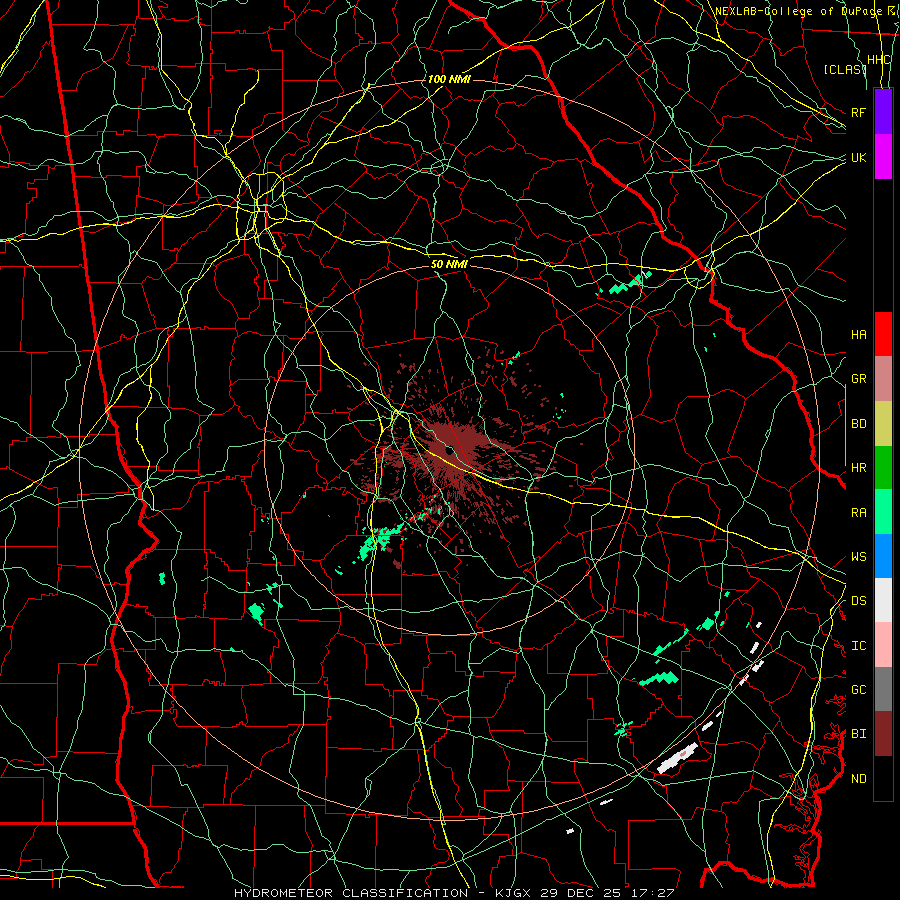Viewport: 900px width, 900px height.
Task: Click the BD legend label
Action: point(858,424)
